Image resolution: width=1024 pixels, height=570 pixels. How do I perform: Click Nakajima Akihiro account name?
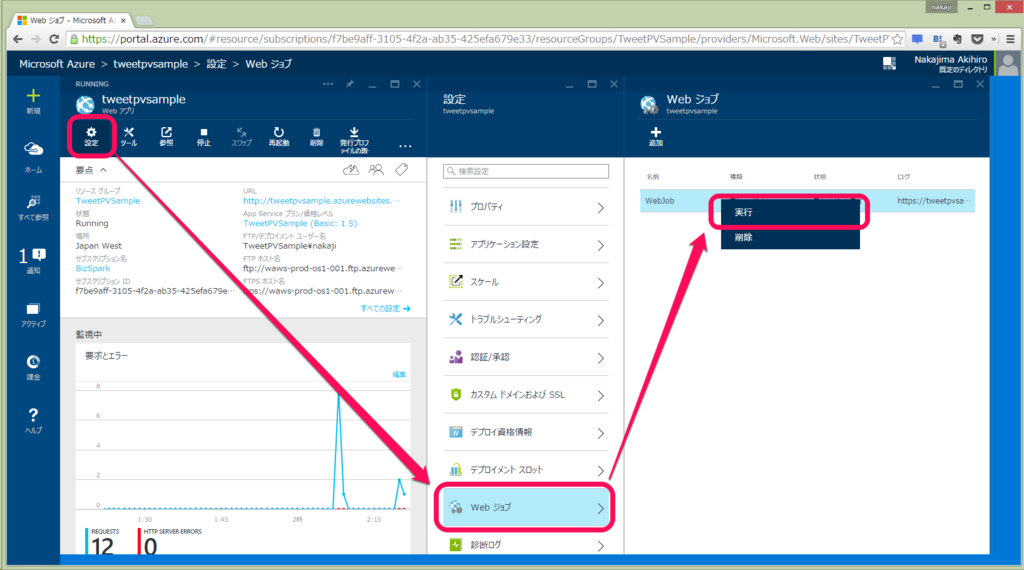[950, 59]
